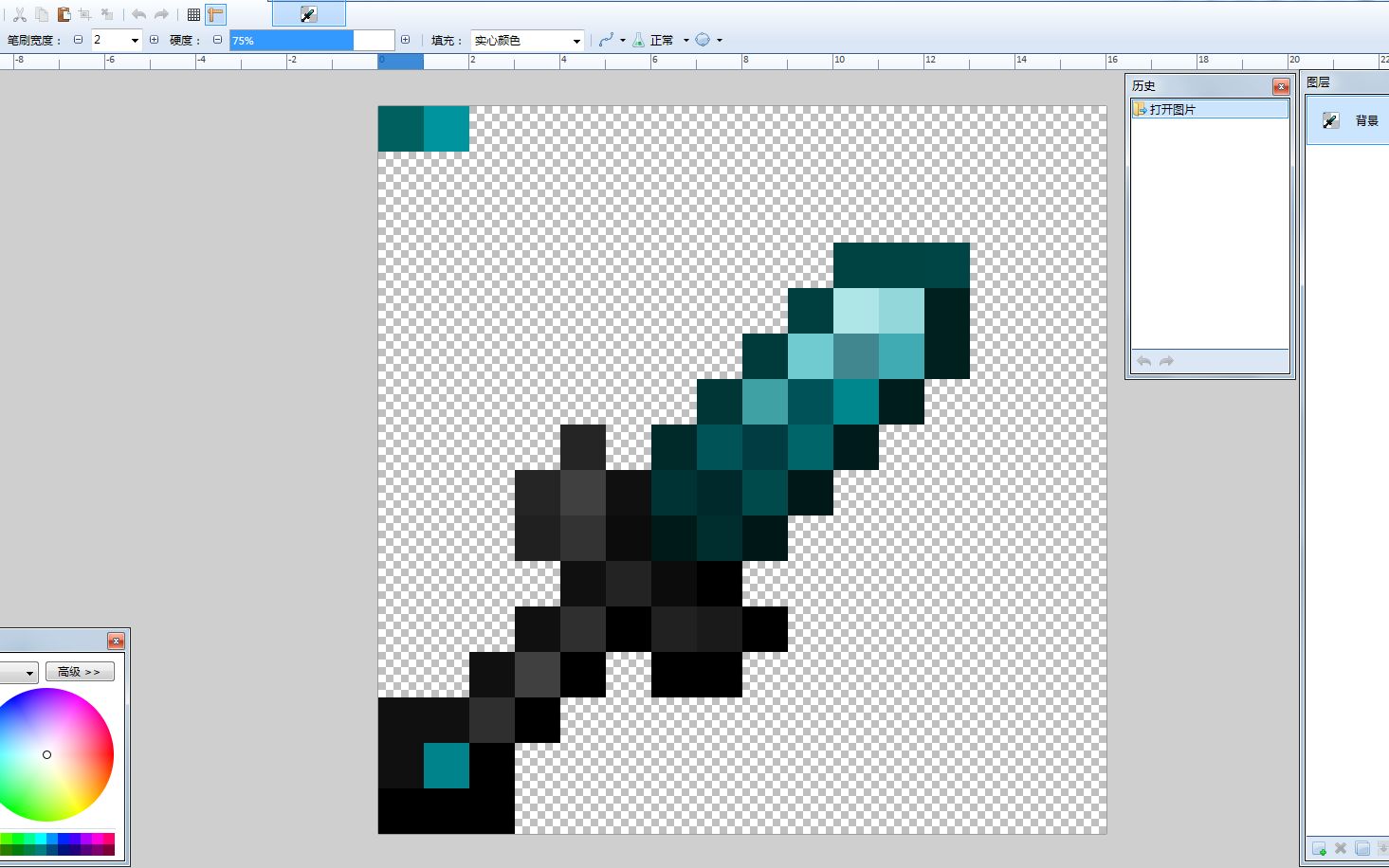Image resolution: width=1389 pixels, height=868 pixels.
Task: Select the 背景 layer thumbnail
Action: pyautogui.click(x=1330, y=120)
